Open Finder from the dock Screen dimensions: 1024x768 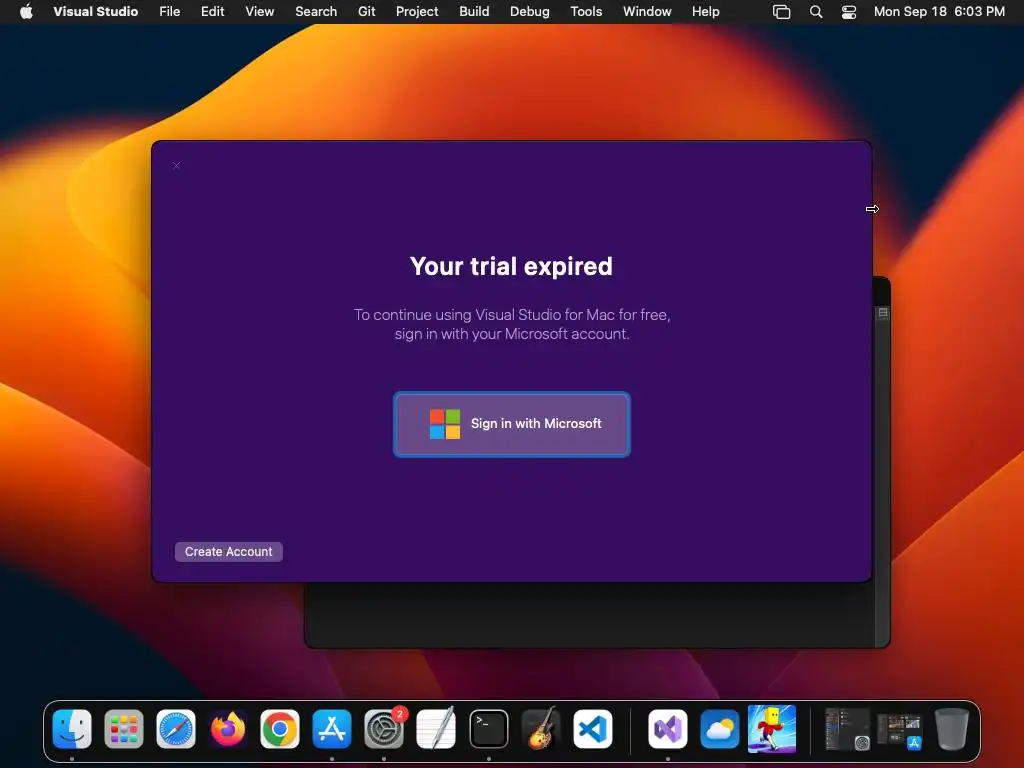(x=72, y=729)
